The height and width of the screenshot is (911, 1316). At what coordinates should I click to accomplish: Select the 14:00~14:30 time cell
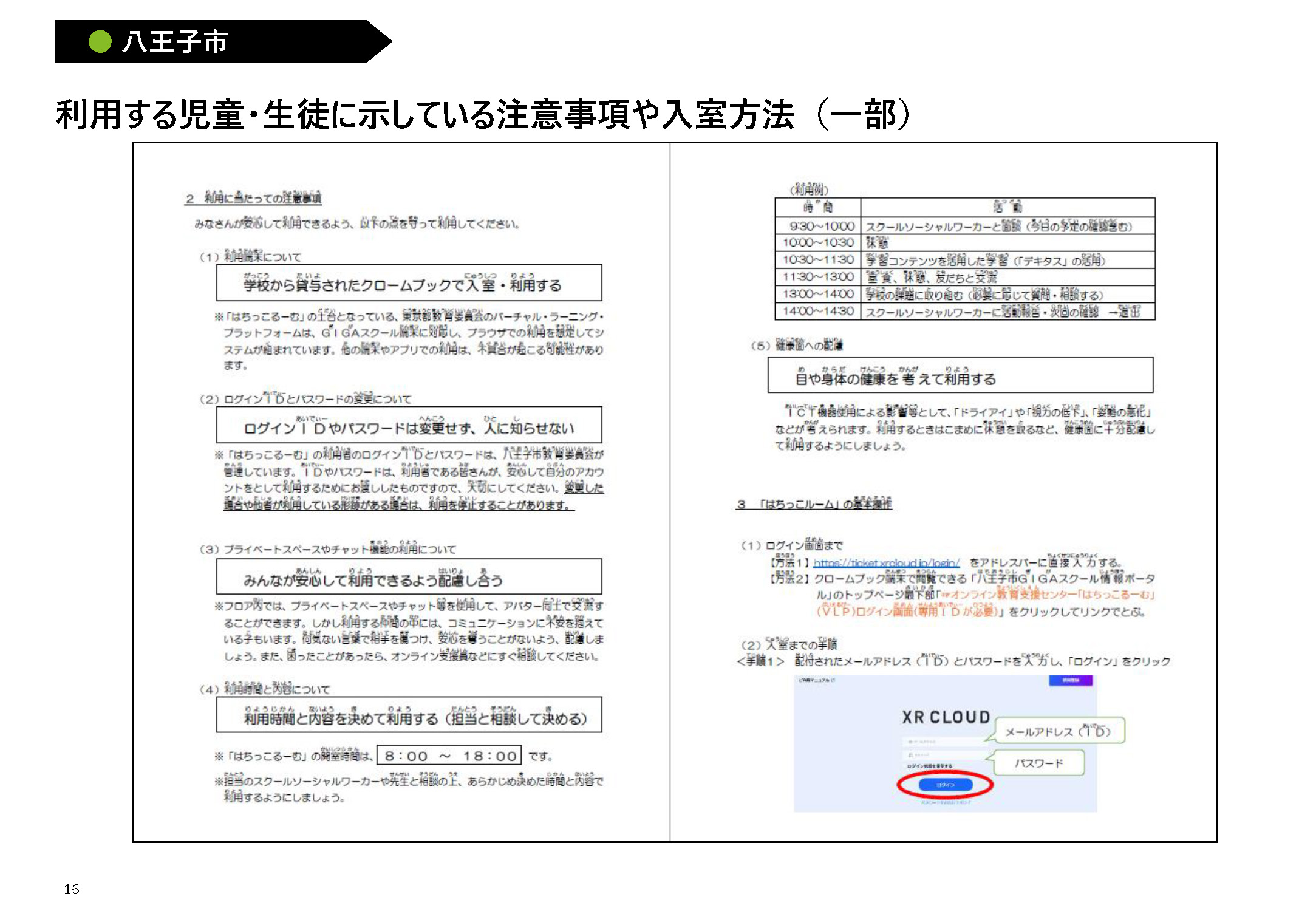click(x=817, y=311)
